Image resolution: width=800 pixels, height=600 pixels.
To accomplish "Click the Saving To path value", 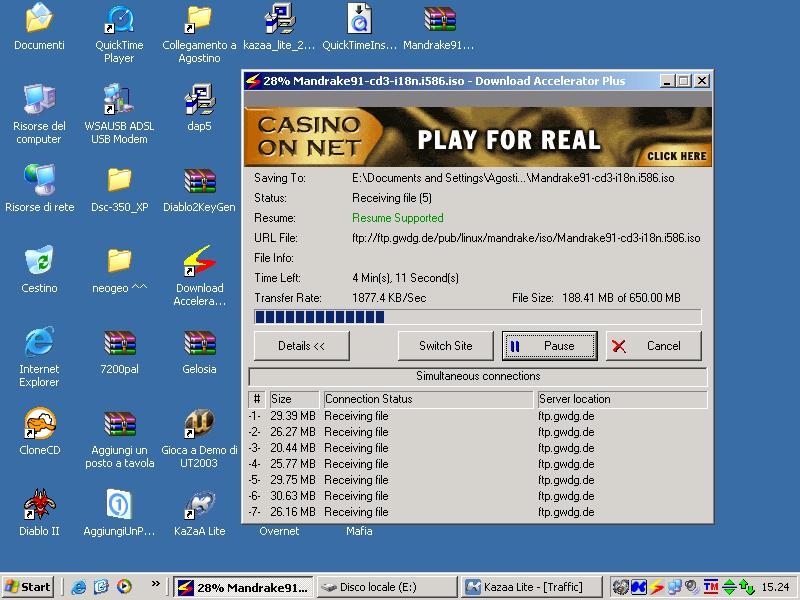I will [513, 178].
